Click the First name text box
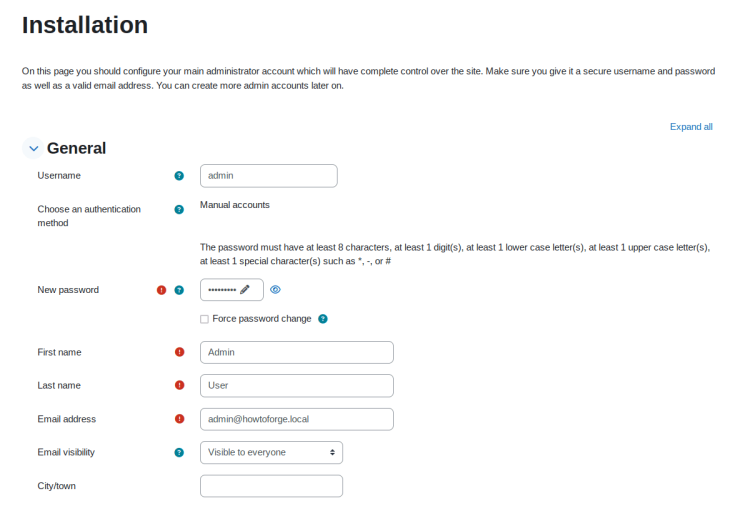Image resolution: width=750 pixels, height=506 pixels. (297, 352)
